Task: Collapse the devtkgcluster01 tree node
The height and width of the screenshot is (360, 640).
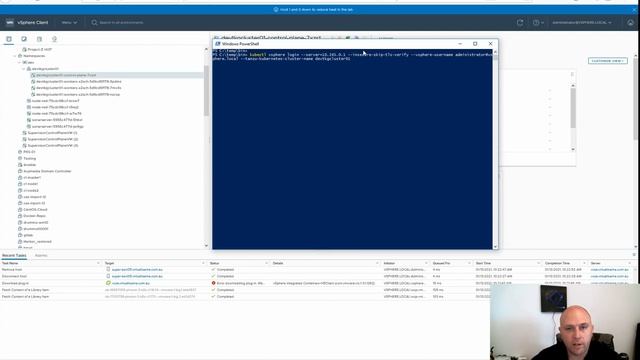Action: [24, 69]
